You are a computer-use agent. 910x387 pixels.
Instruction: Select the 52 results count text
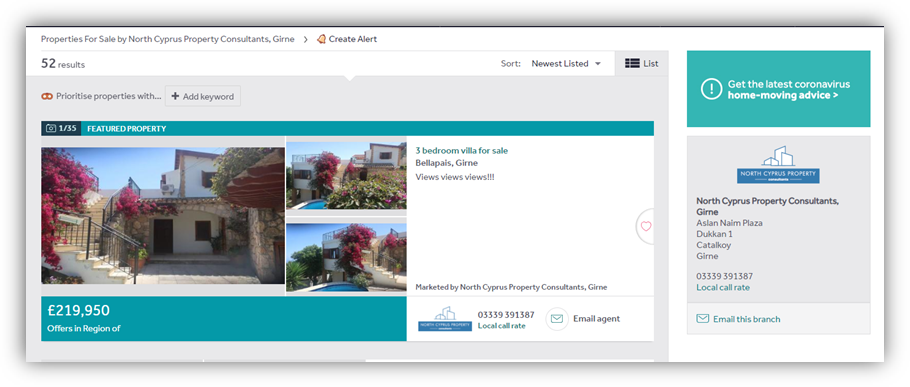63,64
